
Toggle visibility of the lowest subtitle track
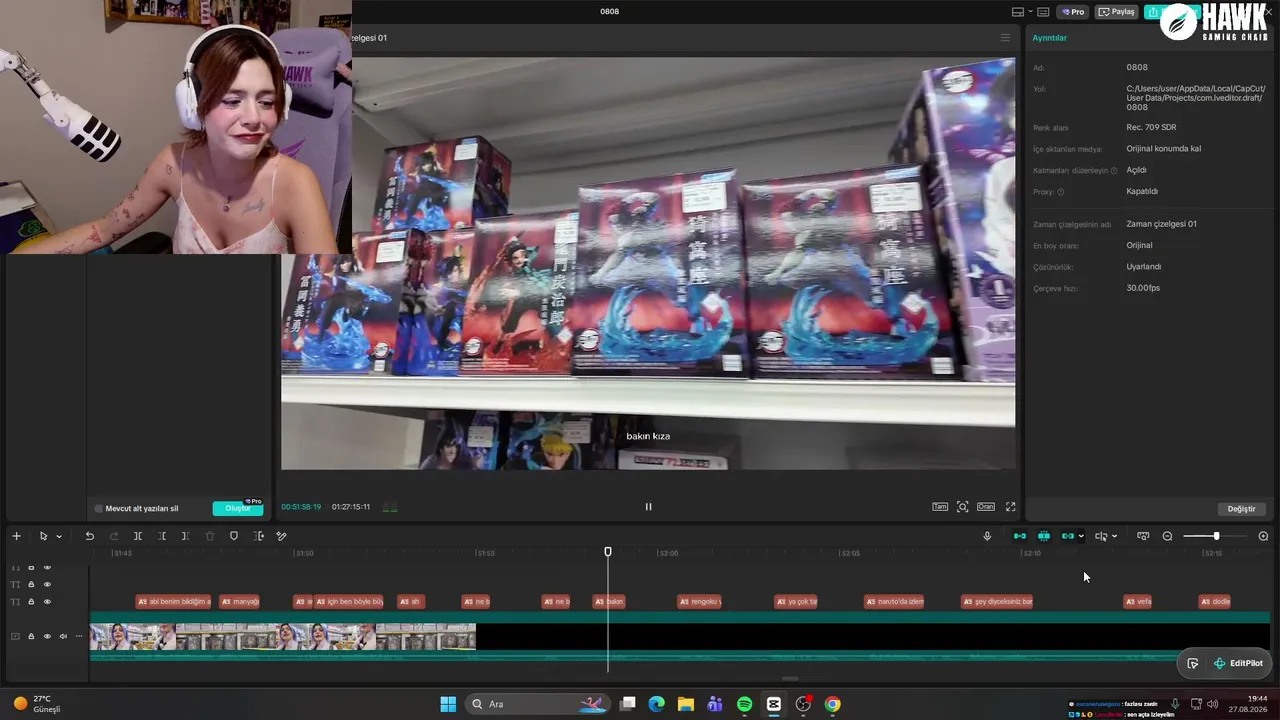47,602
